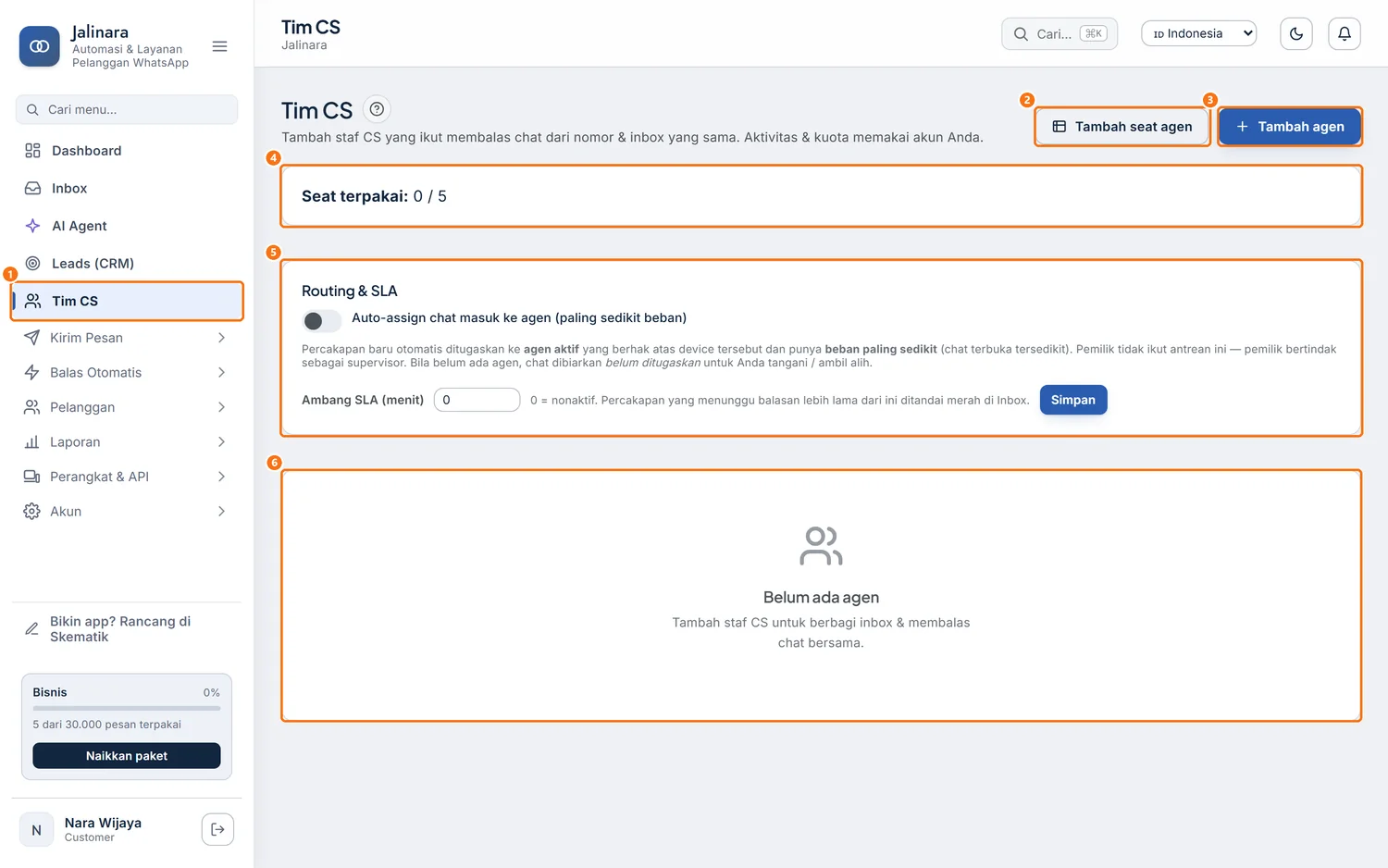Click the Seat terpakai: 0 / 5 text
This screenshot has height=868, width=1388.
[374, 196]
